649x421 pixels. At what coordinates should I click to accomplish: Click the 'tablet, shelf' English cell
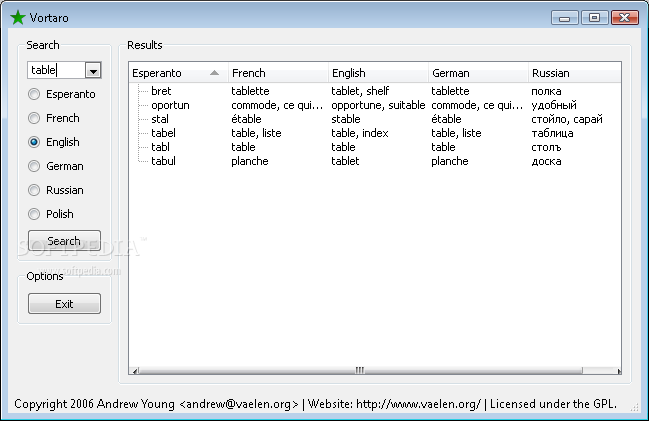point(360,91)
